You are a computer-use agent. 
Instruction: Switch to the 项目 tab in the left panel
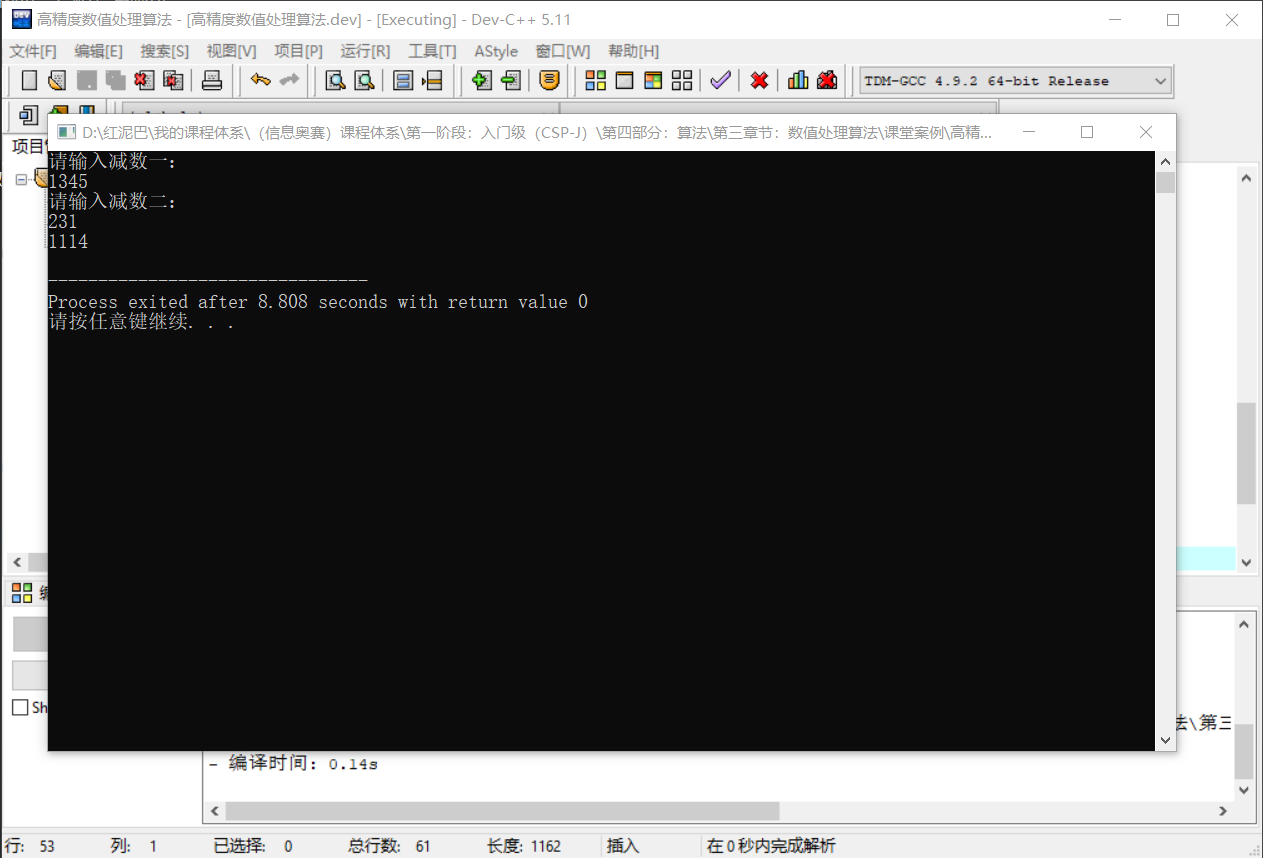click(x=28, y=147)
